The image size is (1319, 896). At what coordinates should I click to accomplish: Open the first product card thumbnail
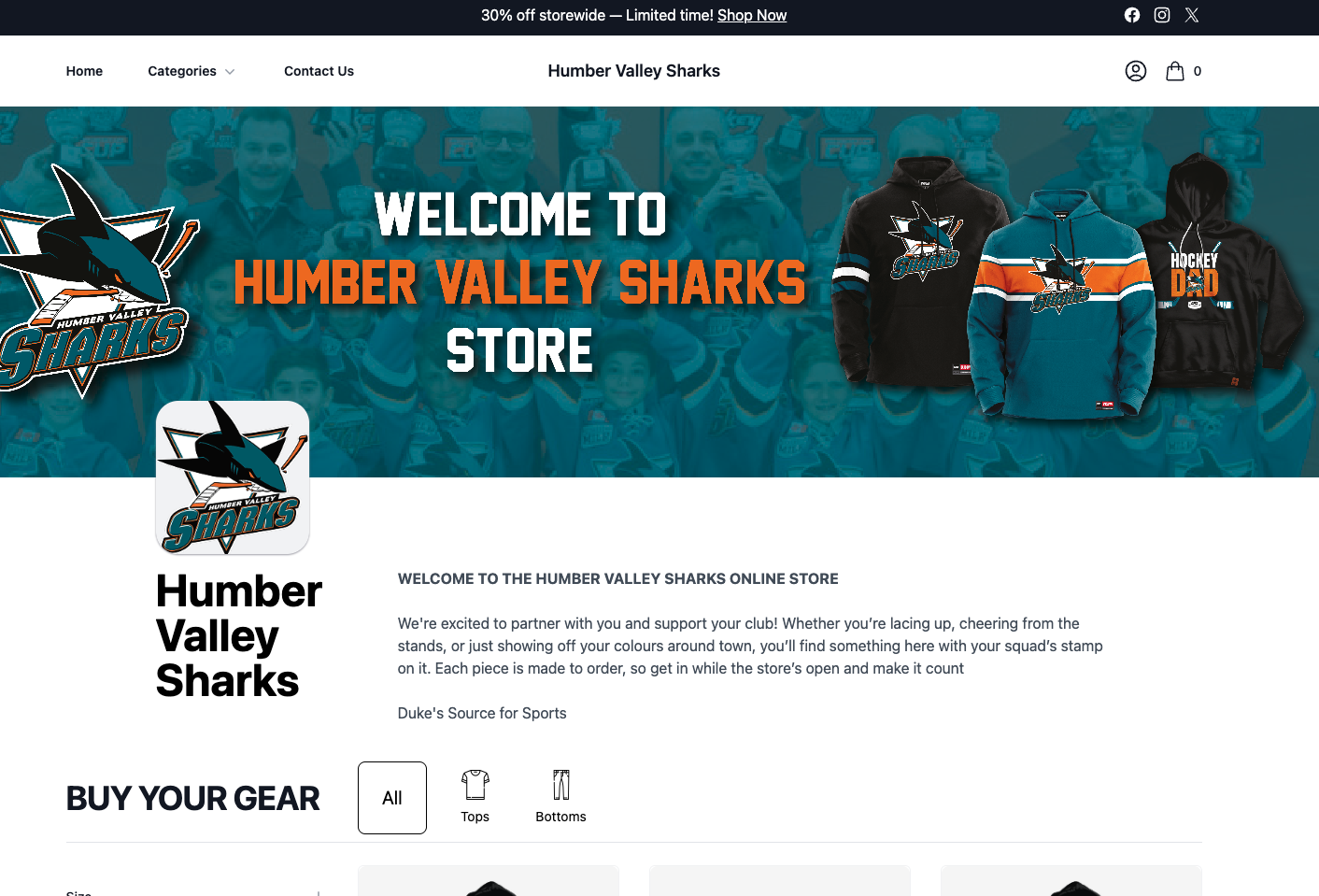click(489, 880)
